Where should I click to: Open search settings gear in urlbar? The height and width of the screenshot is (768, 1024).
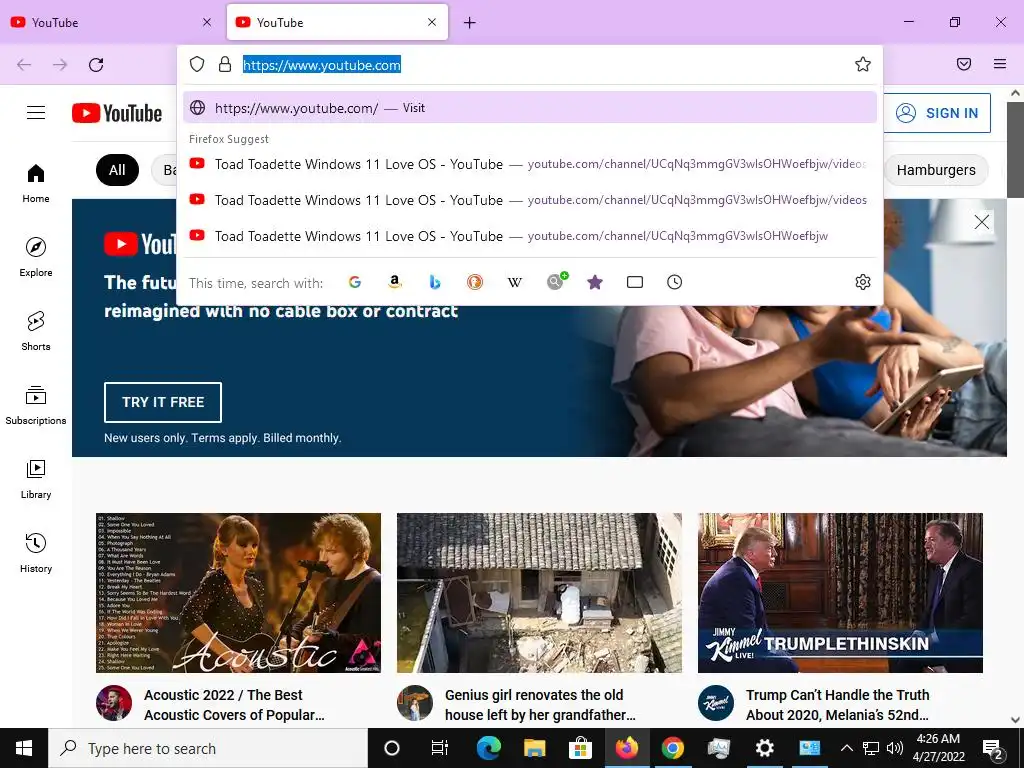863,282
